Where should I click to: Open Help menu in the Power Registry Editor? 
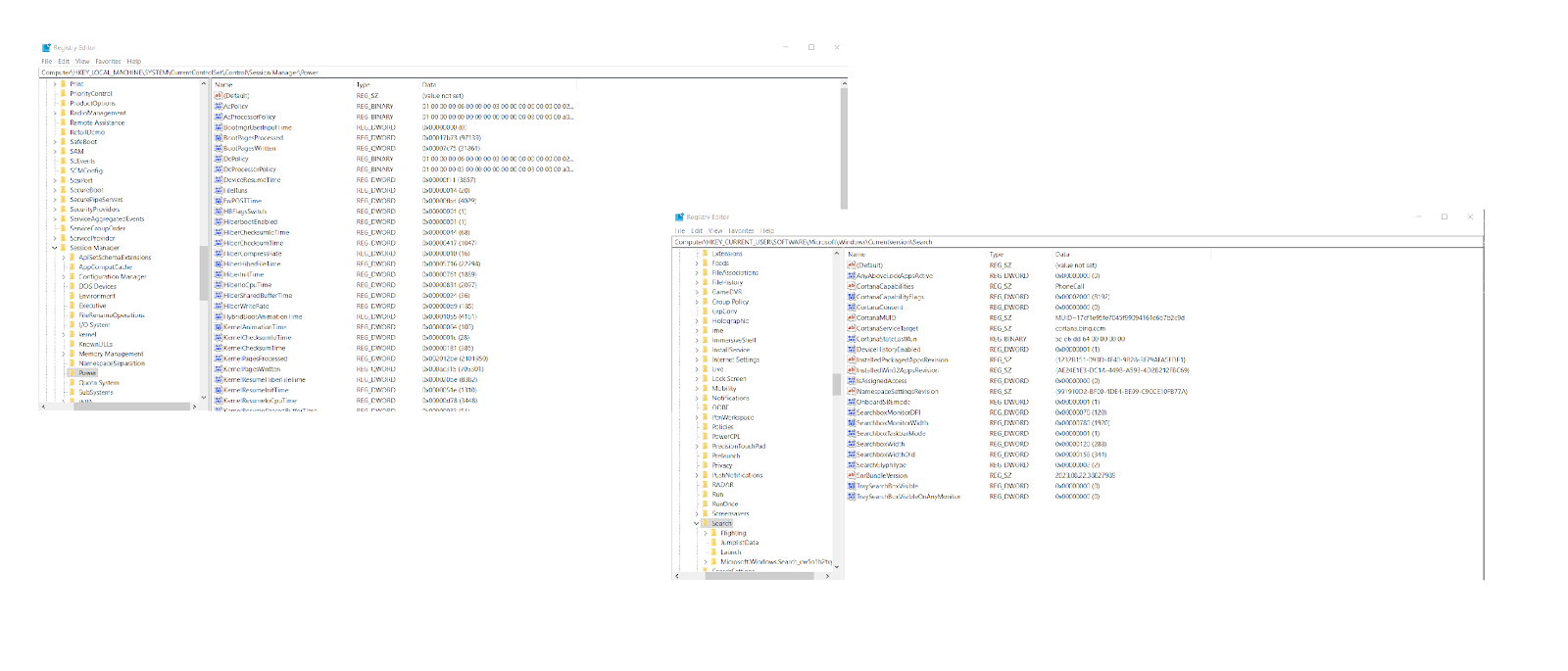coord(133,61)
